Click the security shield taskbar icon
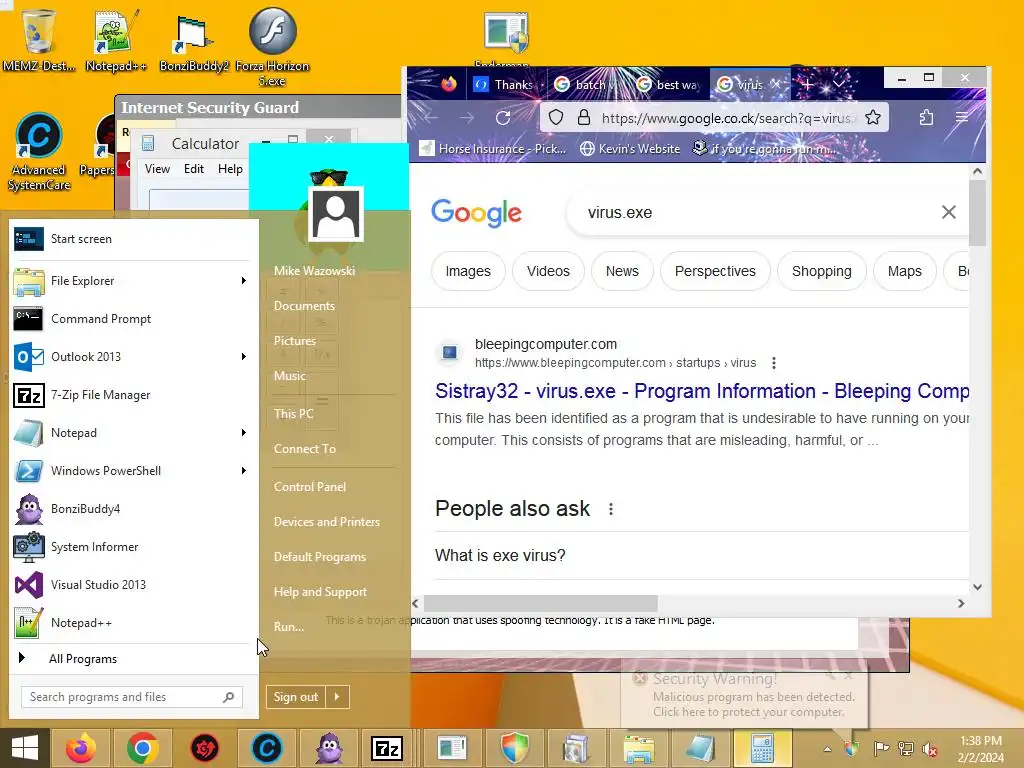The height and width of the screenshot is (768, 1024). pyautogui.click(x=514, y=748)
